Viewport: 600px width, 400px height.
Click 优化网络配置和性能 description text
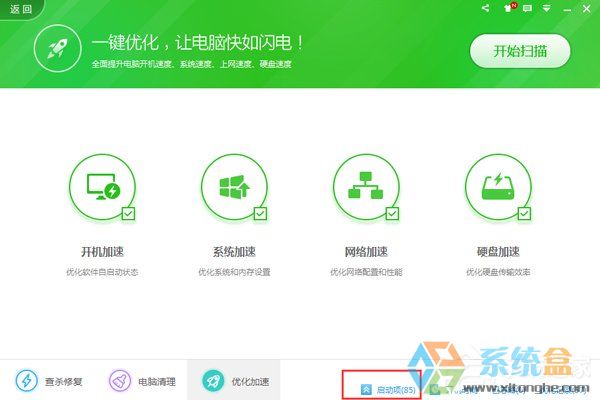[366, 272]
